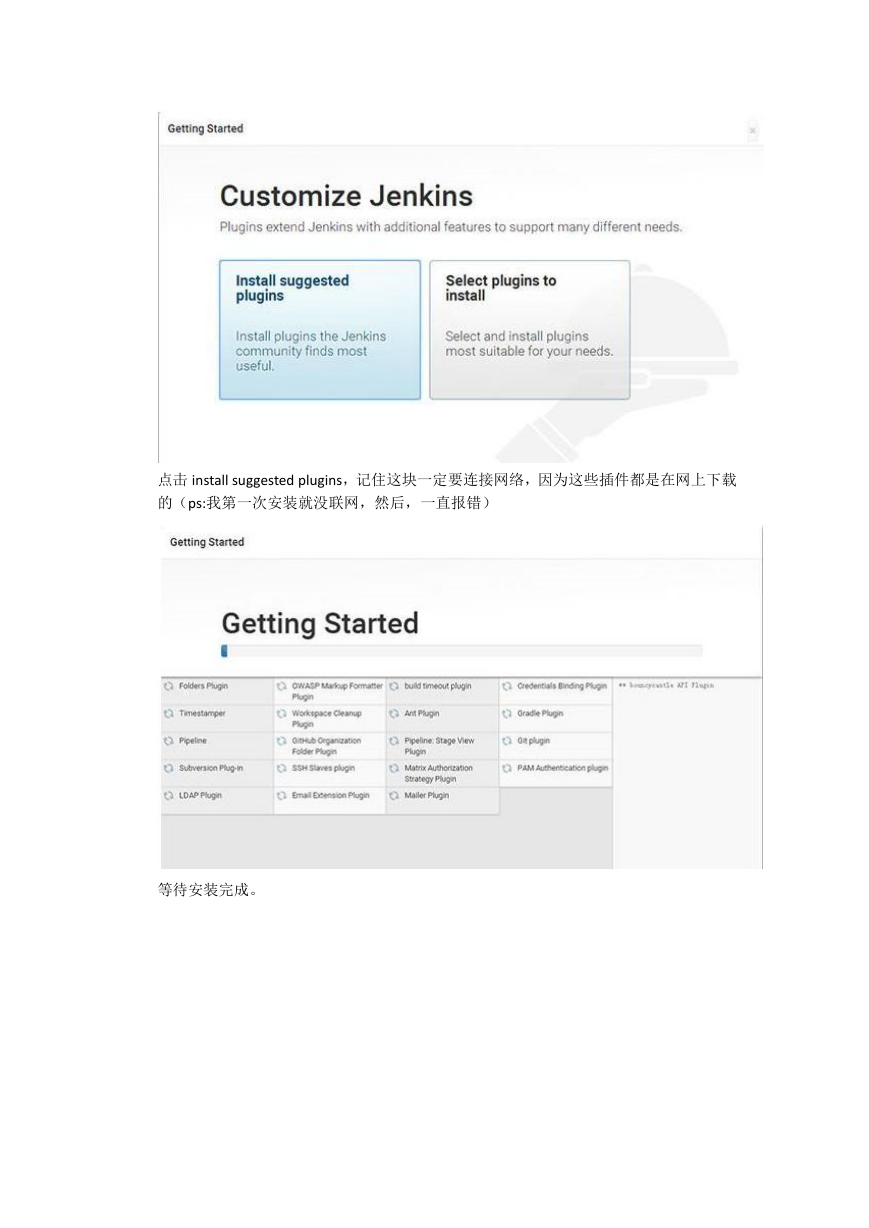Click the LDAP Plugin status icon
Viewport: 869px width, 1228px height.
169,796
